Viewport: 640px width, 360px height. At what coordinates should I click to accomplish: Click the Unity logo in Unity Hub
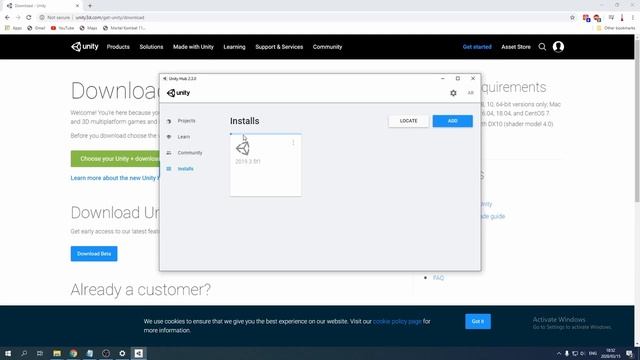178,93
